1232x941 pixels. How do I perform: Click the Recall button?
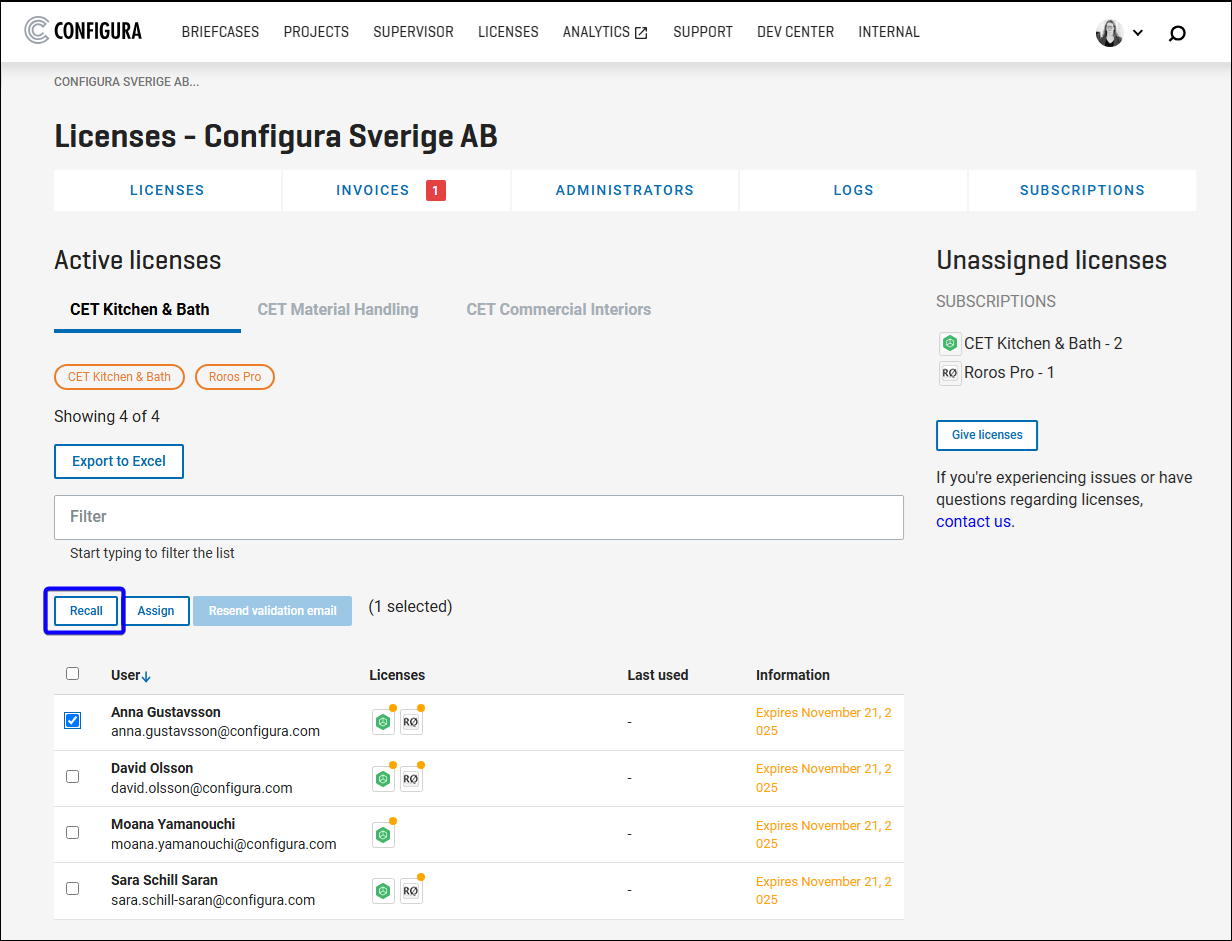coord(86,611)
